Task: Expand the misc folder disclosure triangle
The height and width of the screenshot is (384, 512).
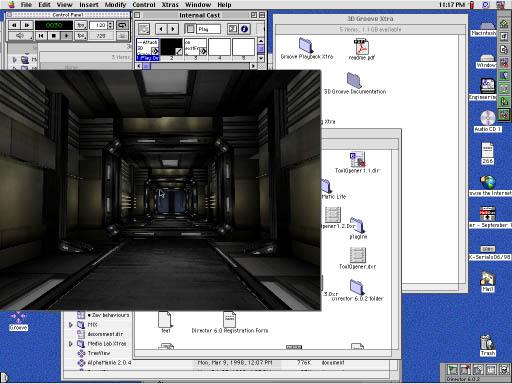Action: coord(71,324)
